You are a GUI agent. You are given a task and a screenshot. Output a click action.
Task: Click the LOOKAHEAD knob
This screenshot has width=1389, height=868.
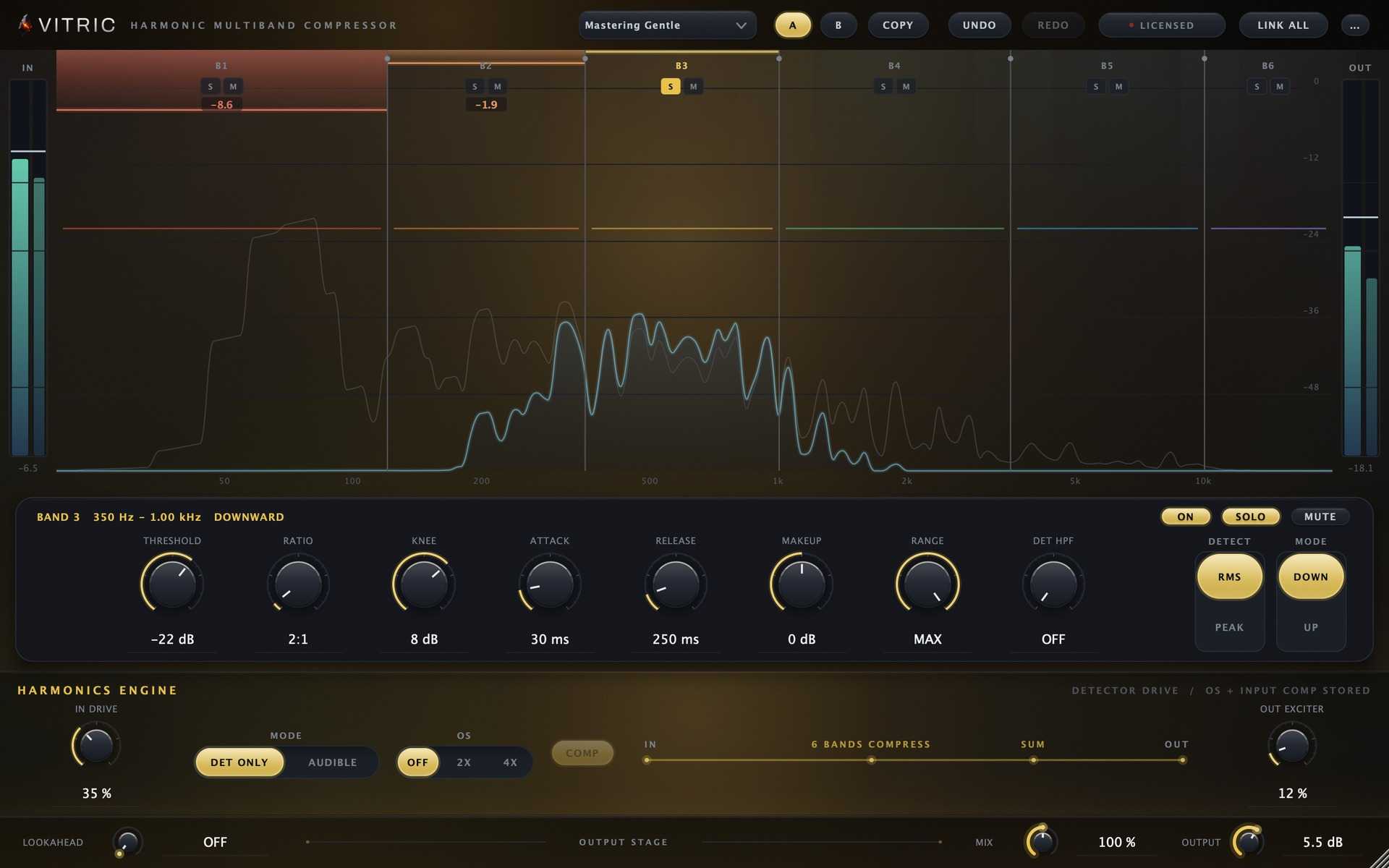pyautogui.click(x=127, y=842)
